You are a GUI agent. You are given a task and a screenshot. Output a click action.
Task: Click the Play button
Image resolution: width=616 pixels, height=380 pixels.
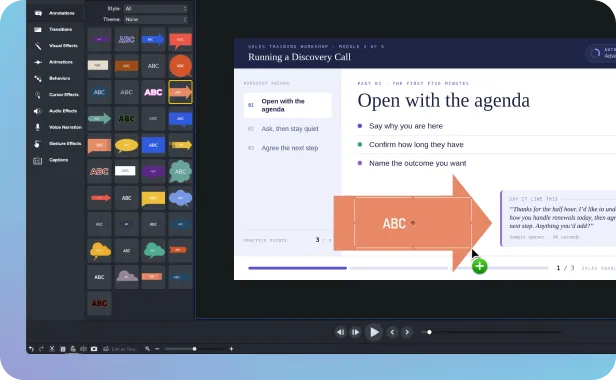tap(374, 332)
